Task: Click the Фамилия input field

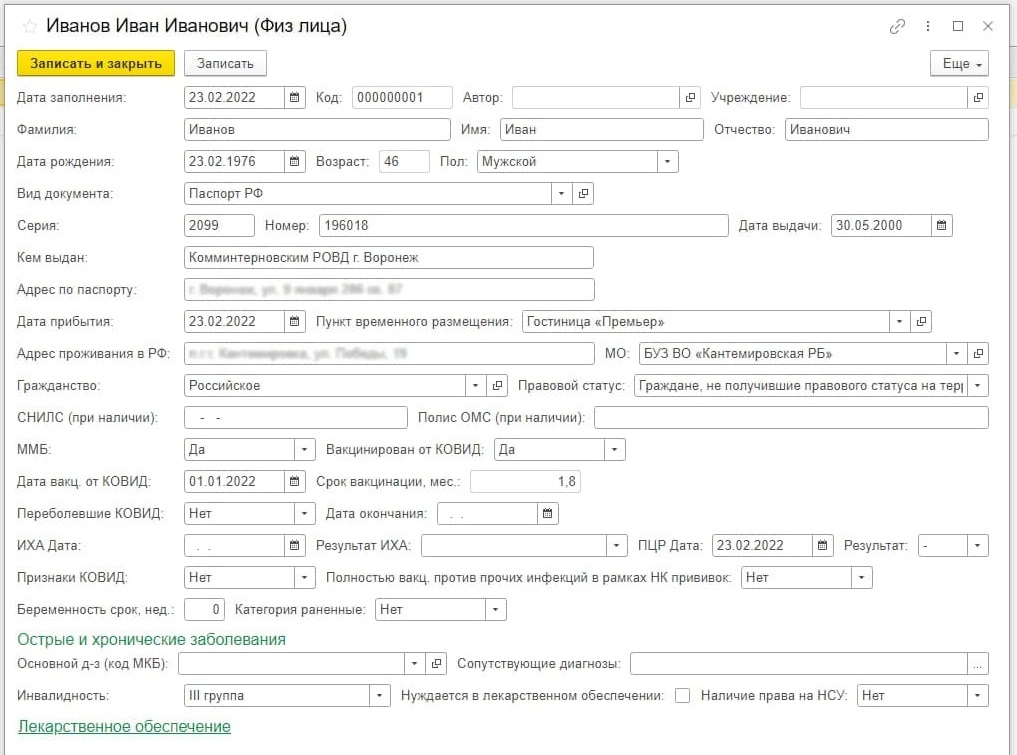Action: pyautogui.click(x=317, y=129)
